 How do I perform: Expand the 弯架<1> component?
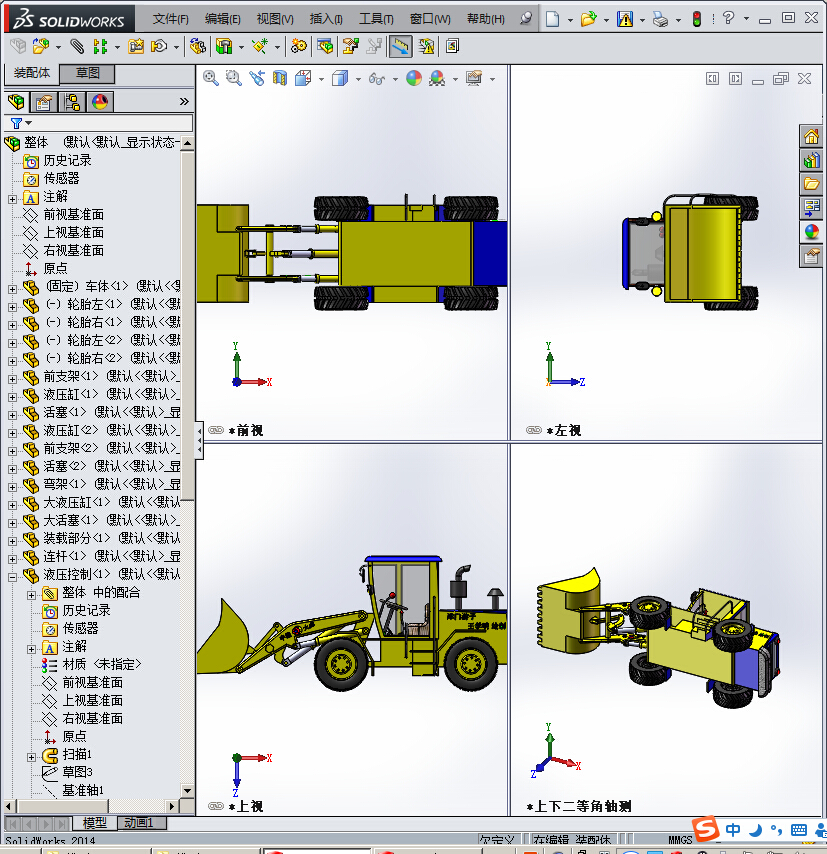tap(13, 487)
